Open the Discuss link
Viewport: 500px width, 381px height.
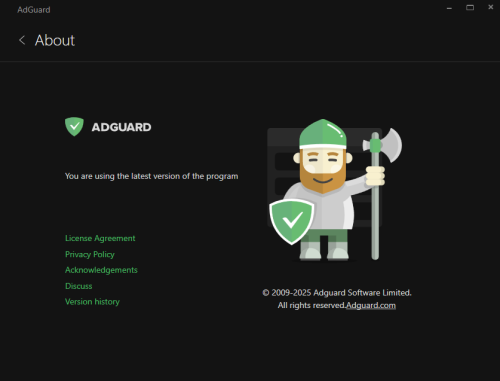(78, 286)
